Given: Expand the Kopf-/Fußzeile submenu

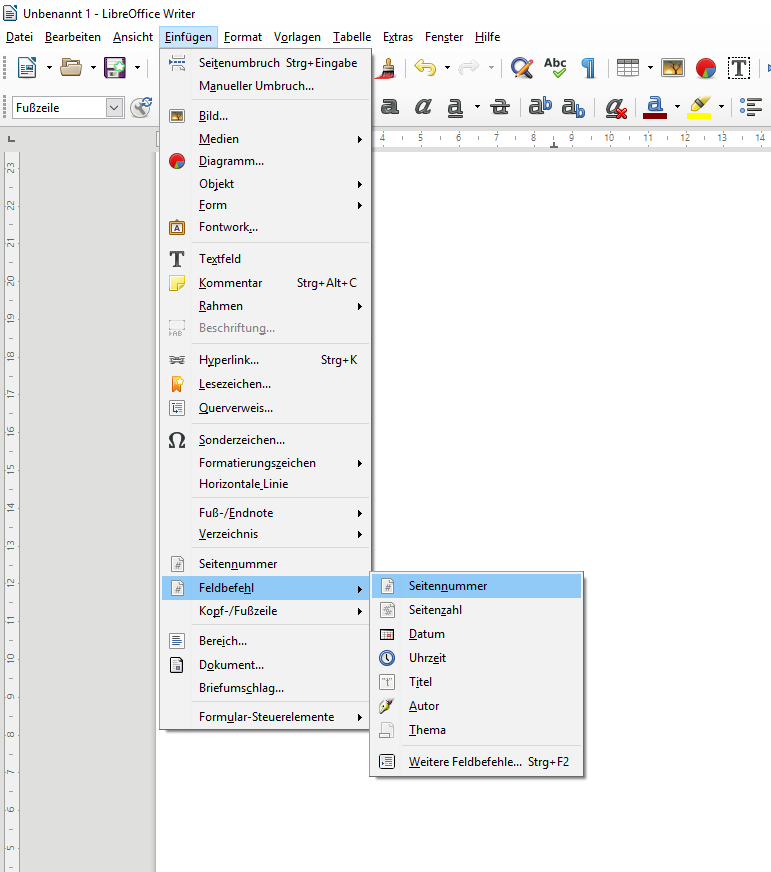Looking at the screenshot, I should click(x=265, y=611).
